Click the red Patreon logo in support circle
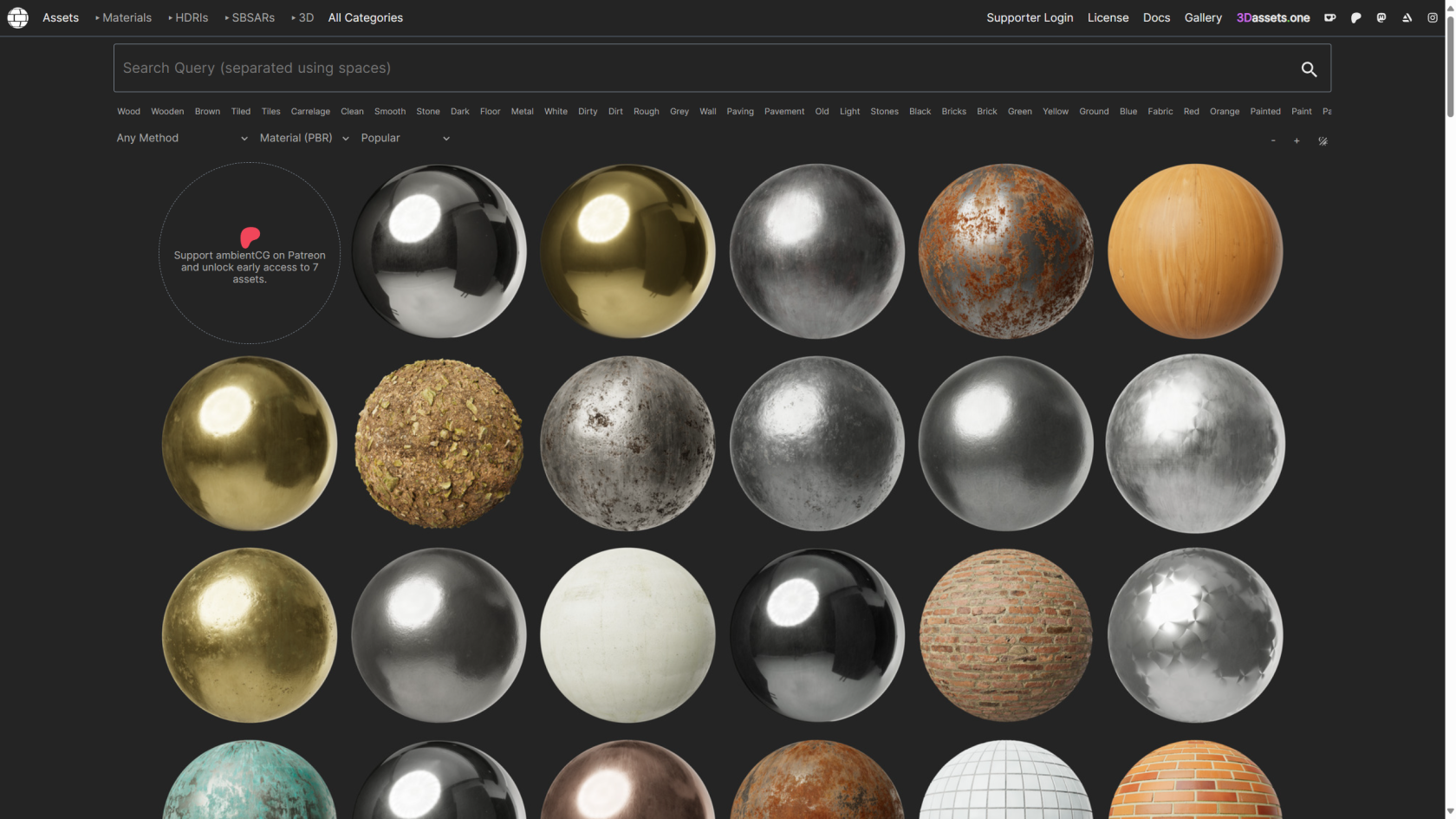The width and height of the screenshot is (1456, 819). [x=250, y=237]
